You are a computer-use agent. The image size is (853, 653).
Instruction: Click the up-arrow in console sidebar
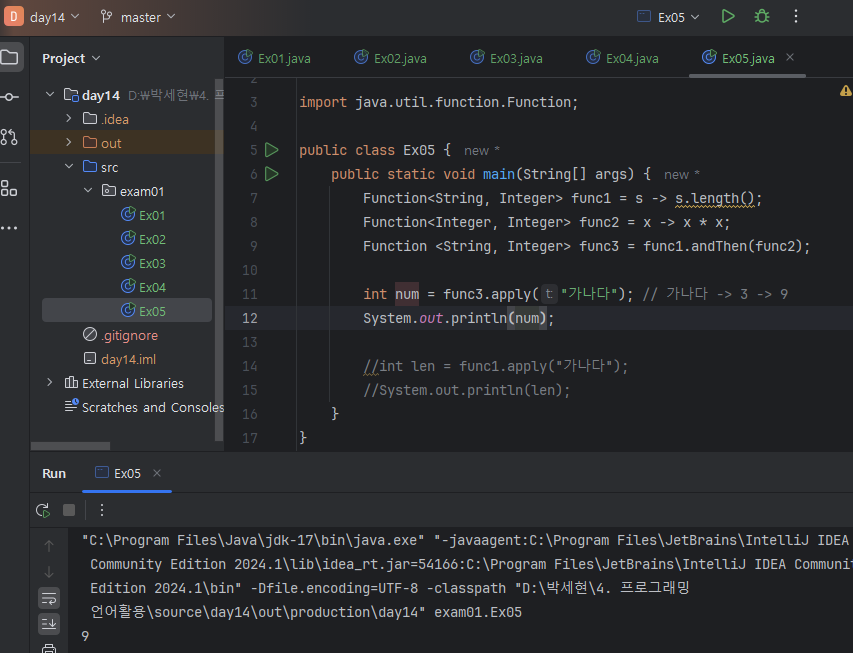49,545
